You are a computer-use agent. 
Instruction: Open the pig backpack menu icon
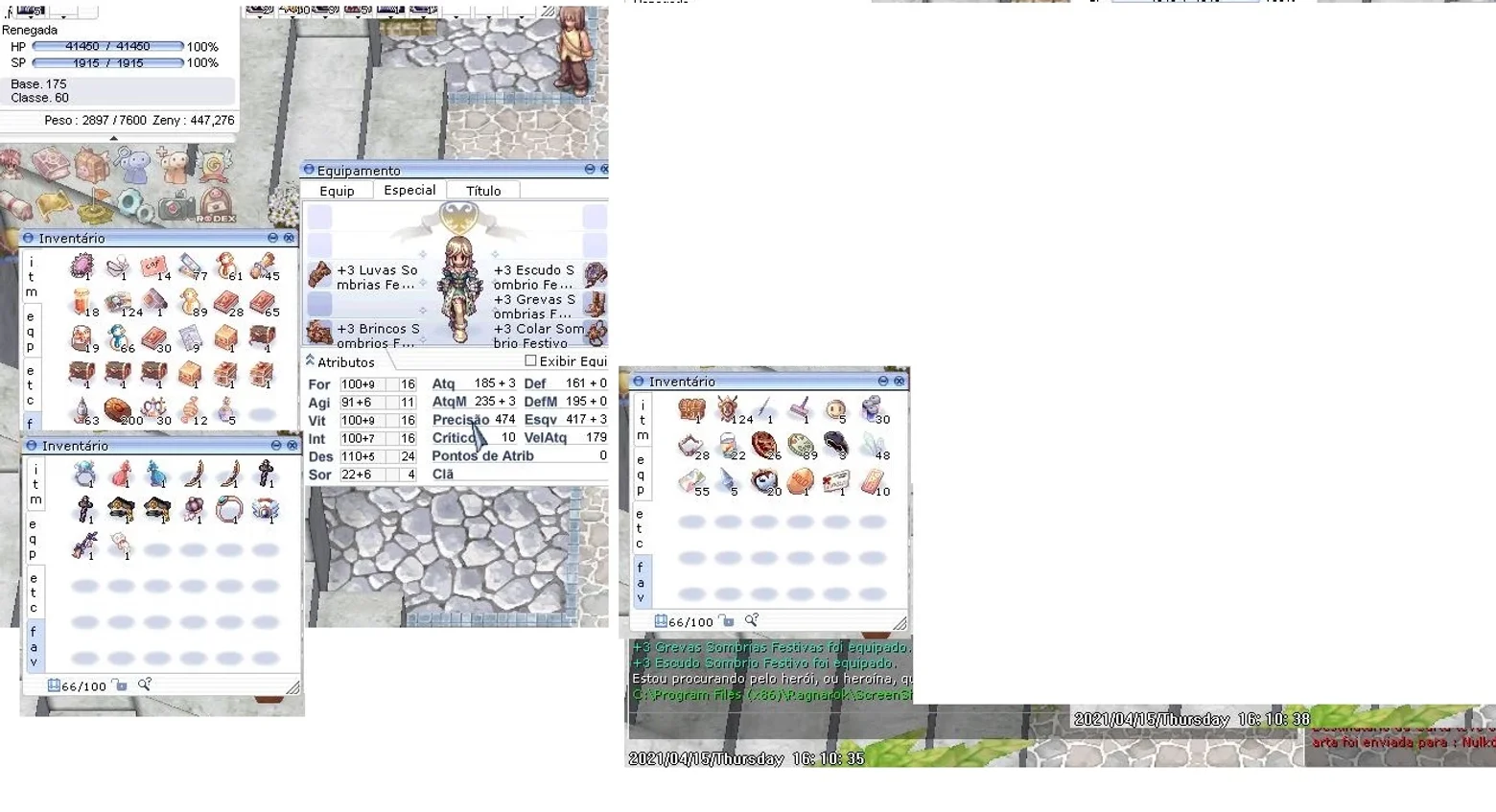tap(92, 166)
